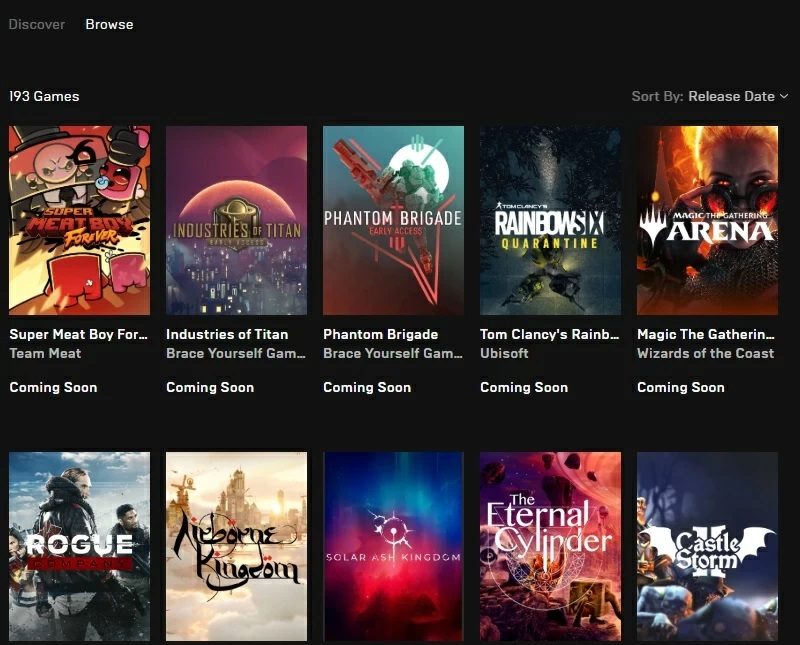Open the CastleStorm II cover art
Screen dimensions: 800x645
coord(708,547)
